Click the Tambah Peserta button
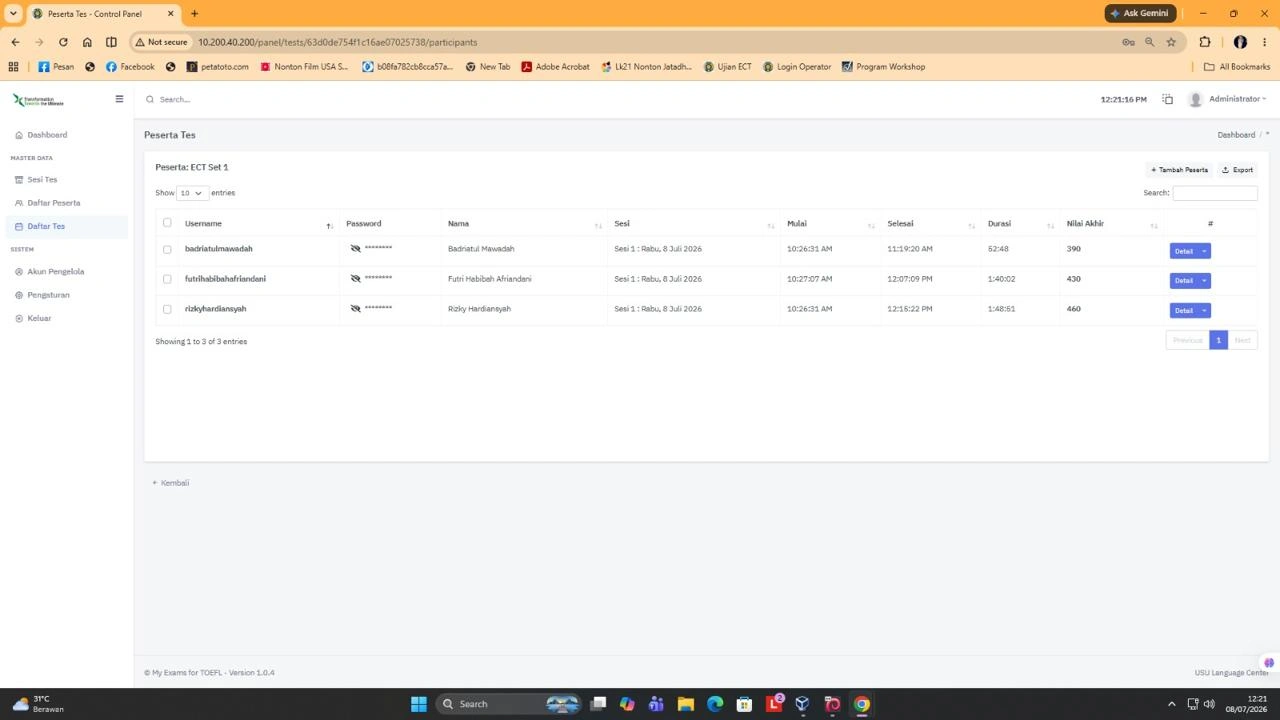This screenshot has height=720, width=1280. point(1179,170)
